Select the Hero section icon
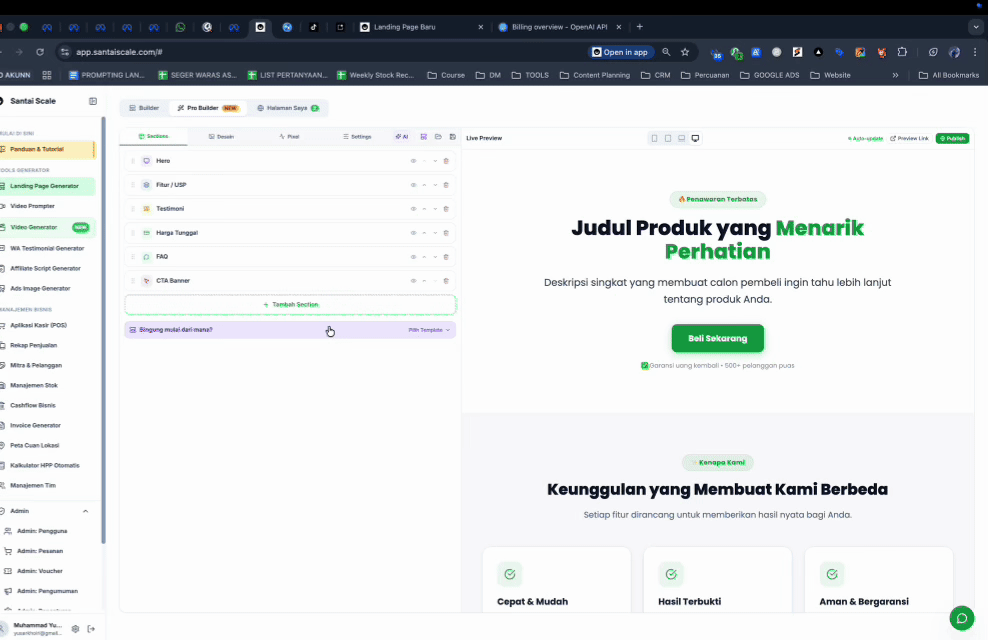This screenshot has width=990, height=640. (146, 160)
